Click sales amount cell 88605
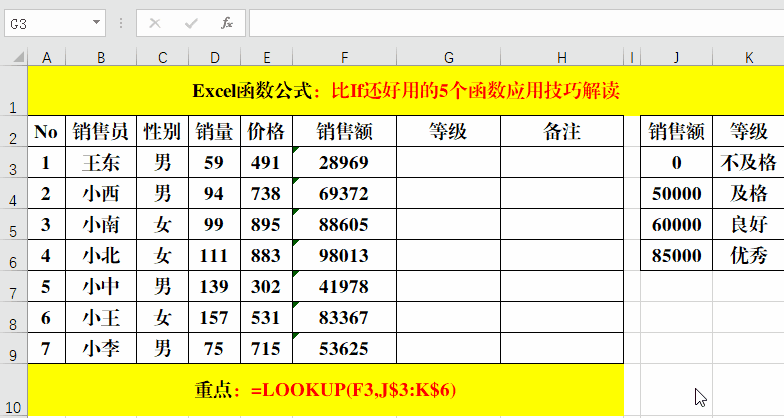Viewport: 784px width, 418px height. (344, 224)
